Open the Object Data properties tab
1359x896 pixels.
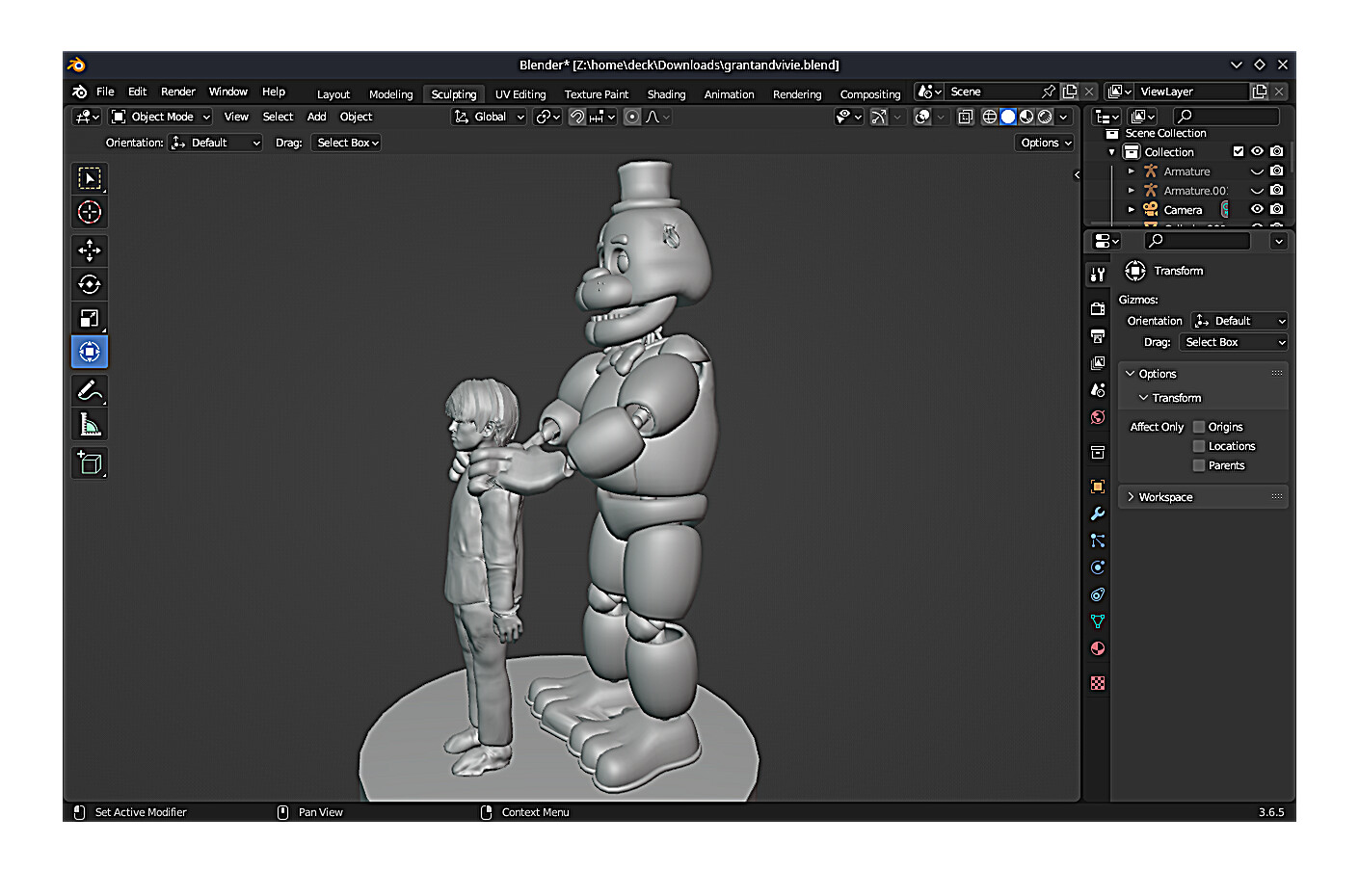point(1097,621)
